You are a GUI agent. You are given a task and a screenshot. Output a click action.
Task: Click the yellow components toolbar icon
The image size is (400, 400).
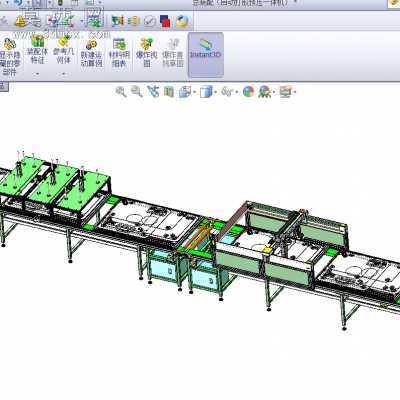pyautogui.click(x=133, y=21)
